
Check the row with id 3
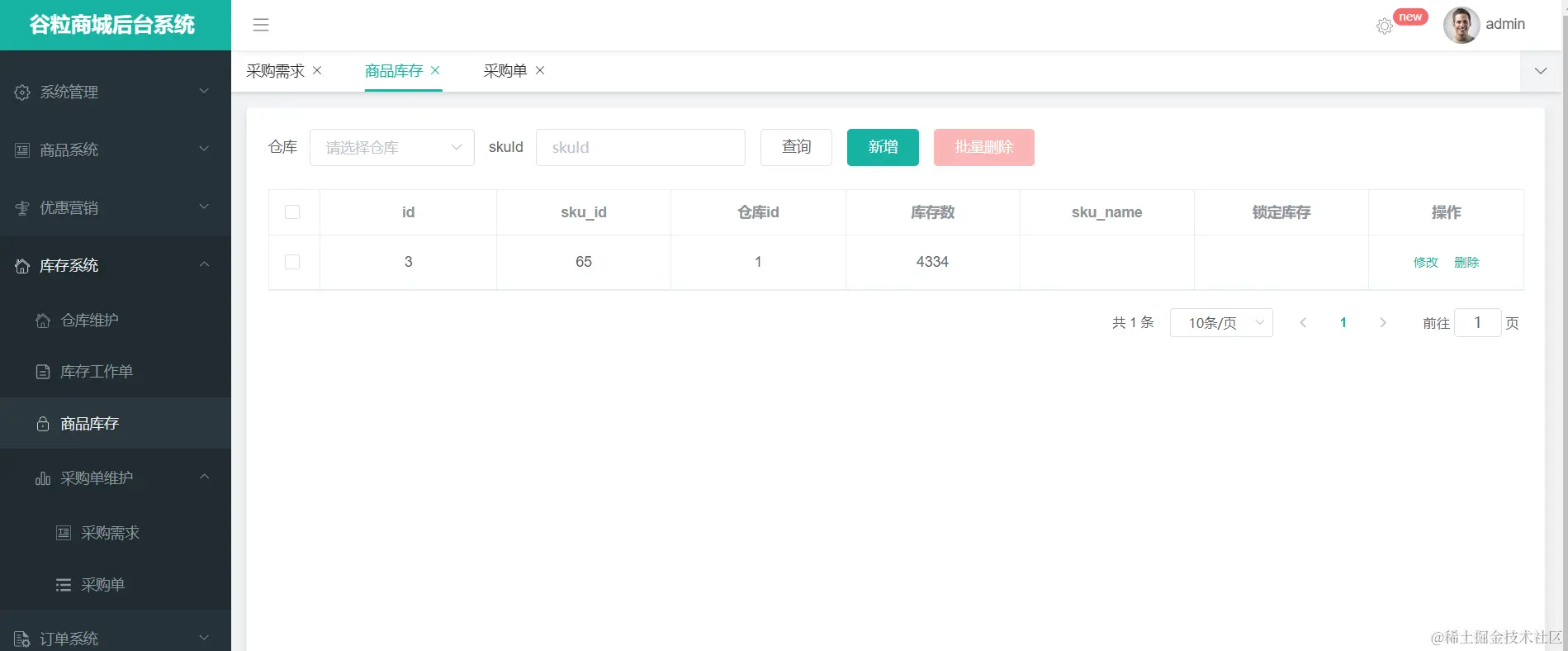coord(292,262)
